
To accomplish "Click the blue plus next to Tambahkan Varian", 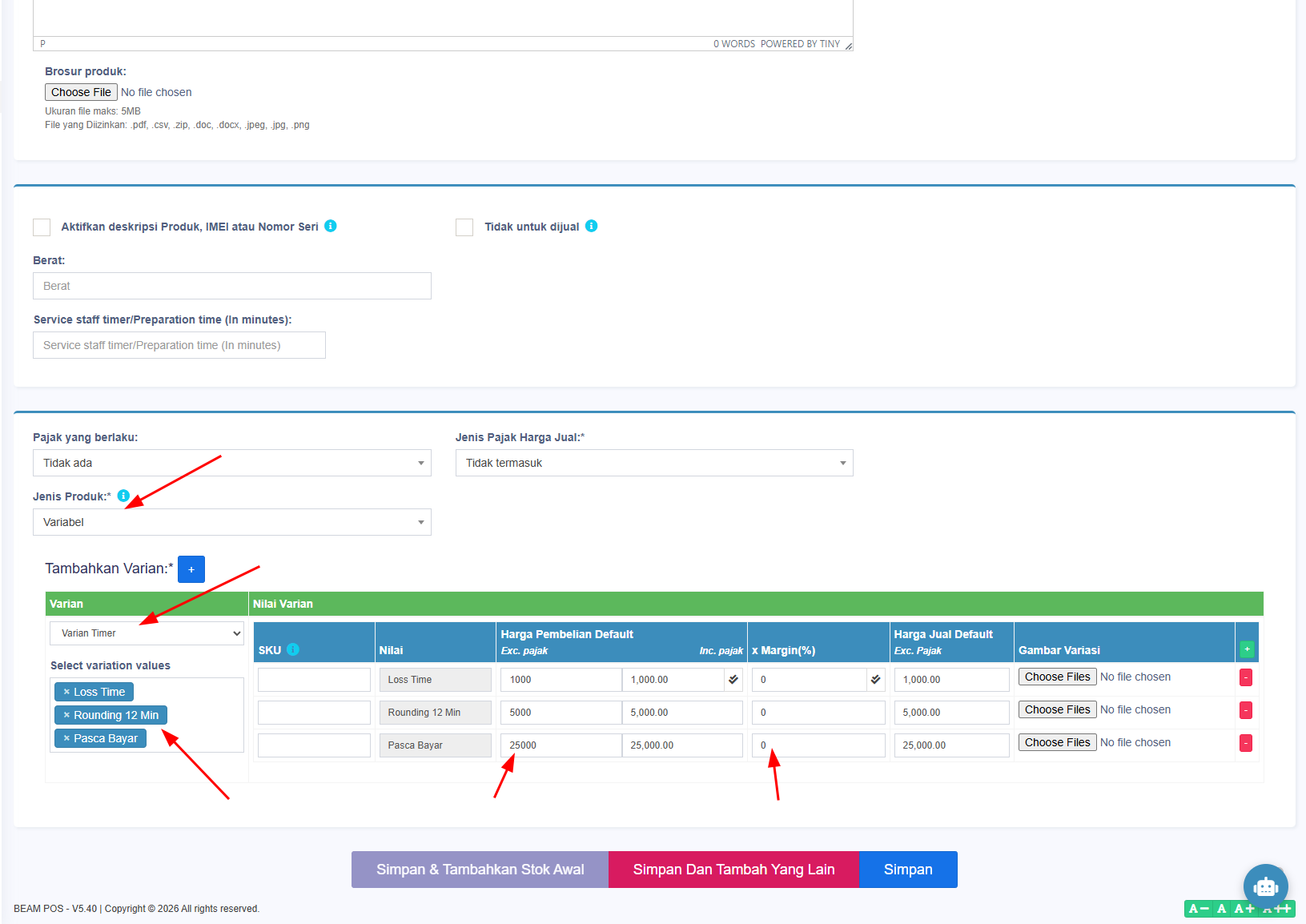I will point(191,569).
